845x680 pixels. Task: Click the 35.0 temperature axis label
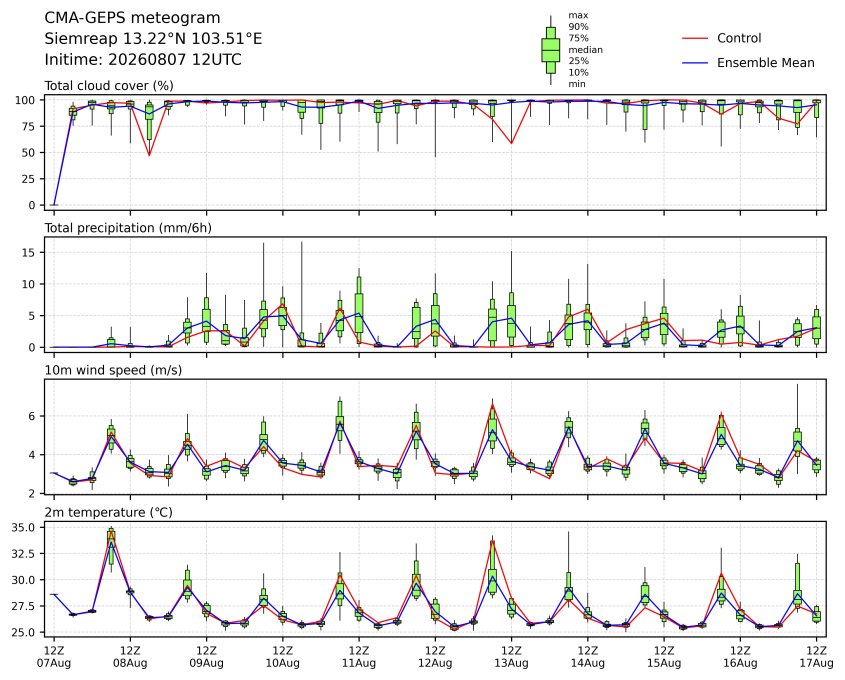click(x=23, y=527)
